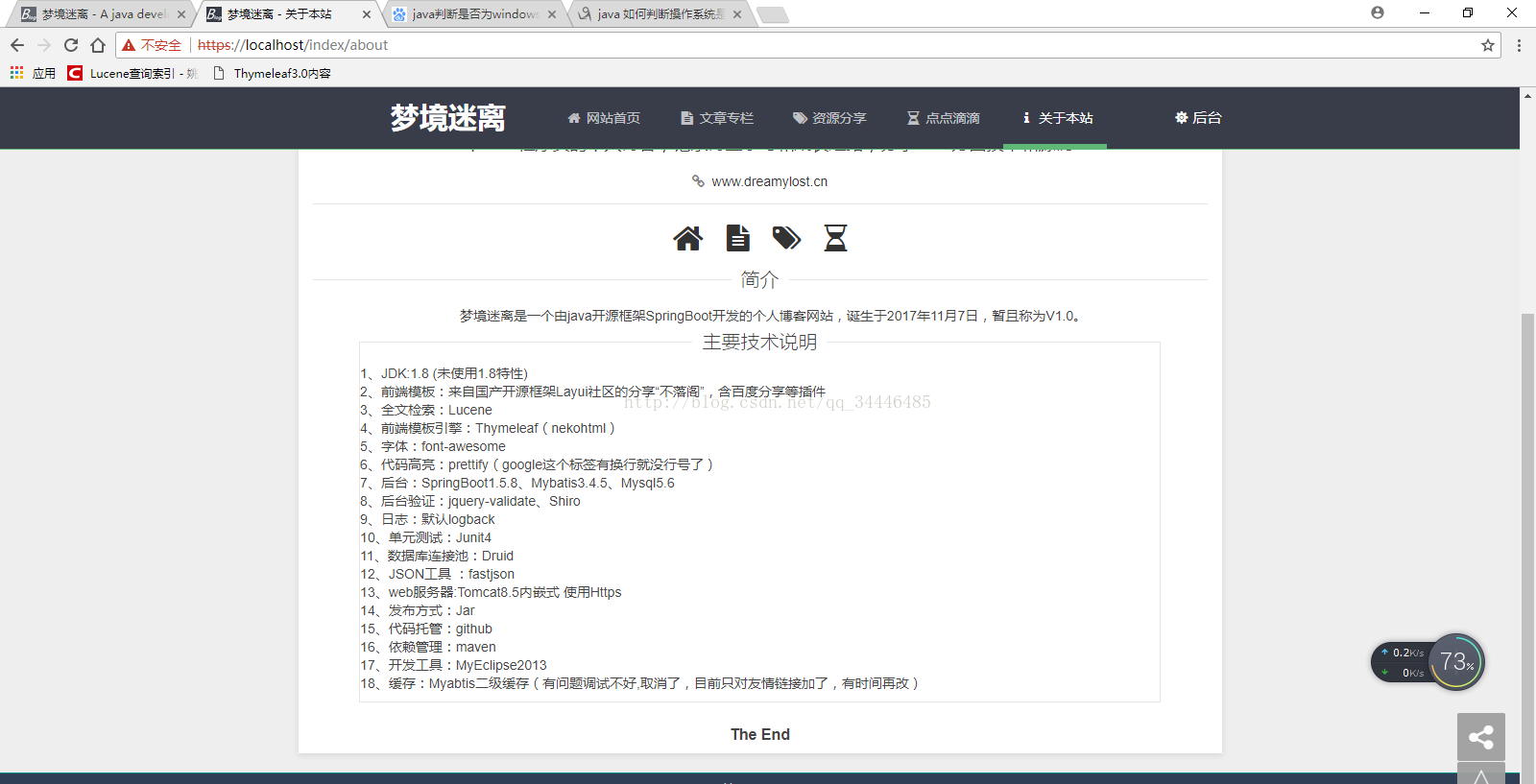Screen dimensions: 1536x784
Task: Click the 梦境迷离 site logo
Action: (x=447, y=118)
